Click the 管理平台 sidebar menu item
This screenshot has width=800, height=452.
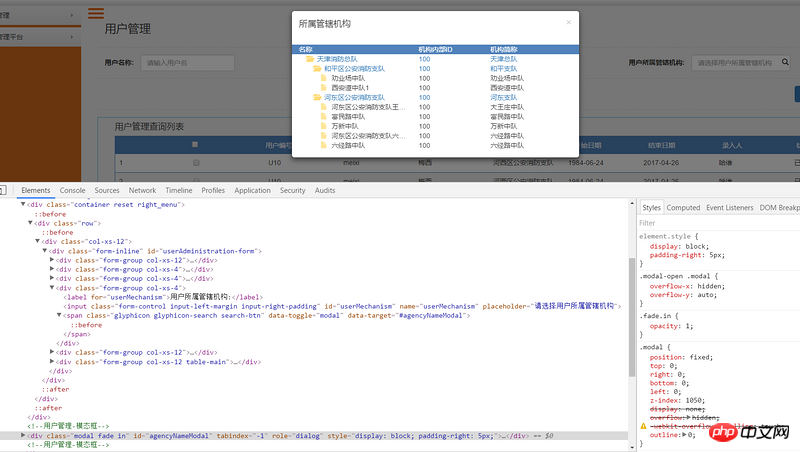38,37
